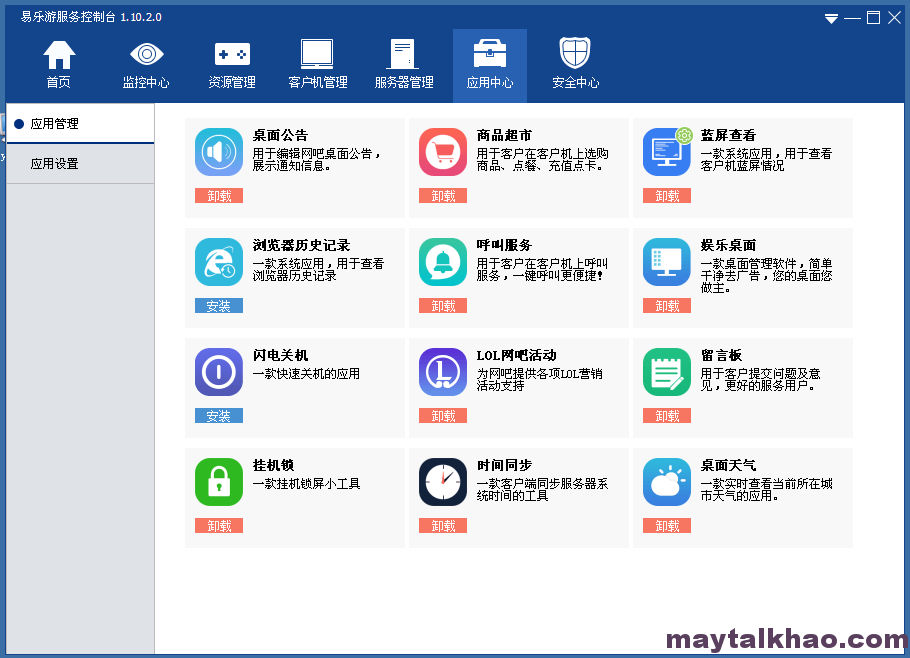The height and width of the screenshot is (658, 910).
Task: Open the title bar dropdown triangle menu
Action: coord(831,19)
